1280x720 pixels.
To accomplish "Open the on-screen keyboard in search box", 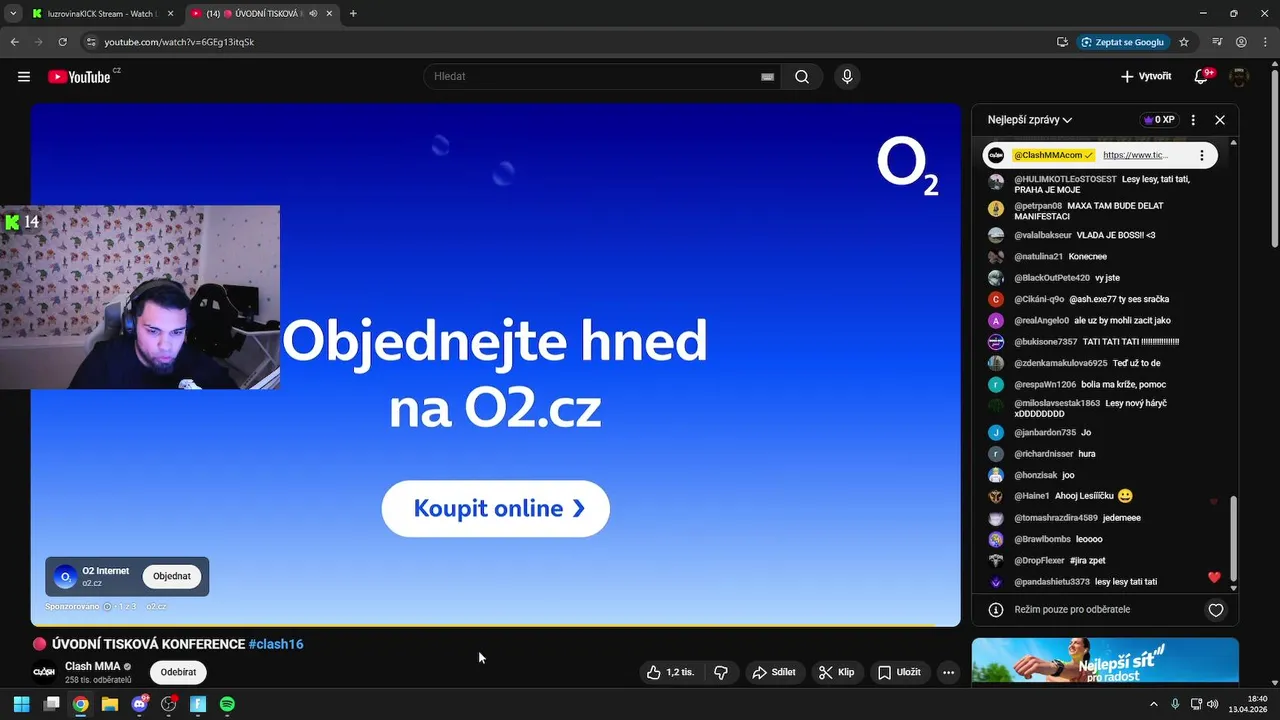I will [767, 77].
